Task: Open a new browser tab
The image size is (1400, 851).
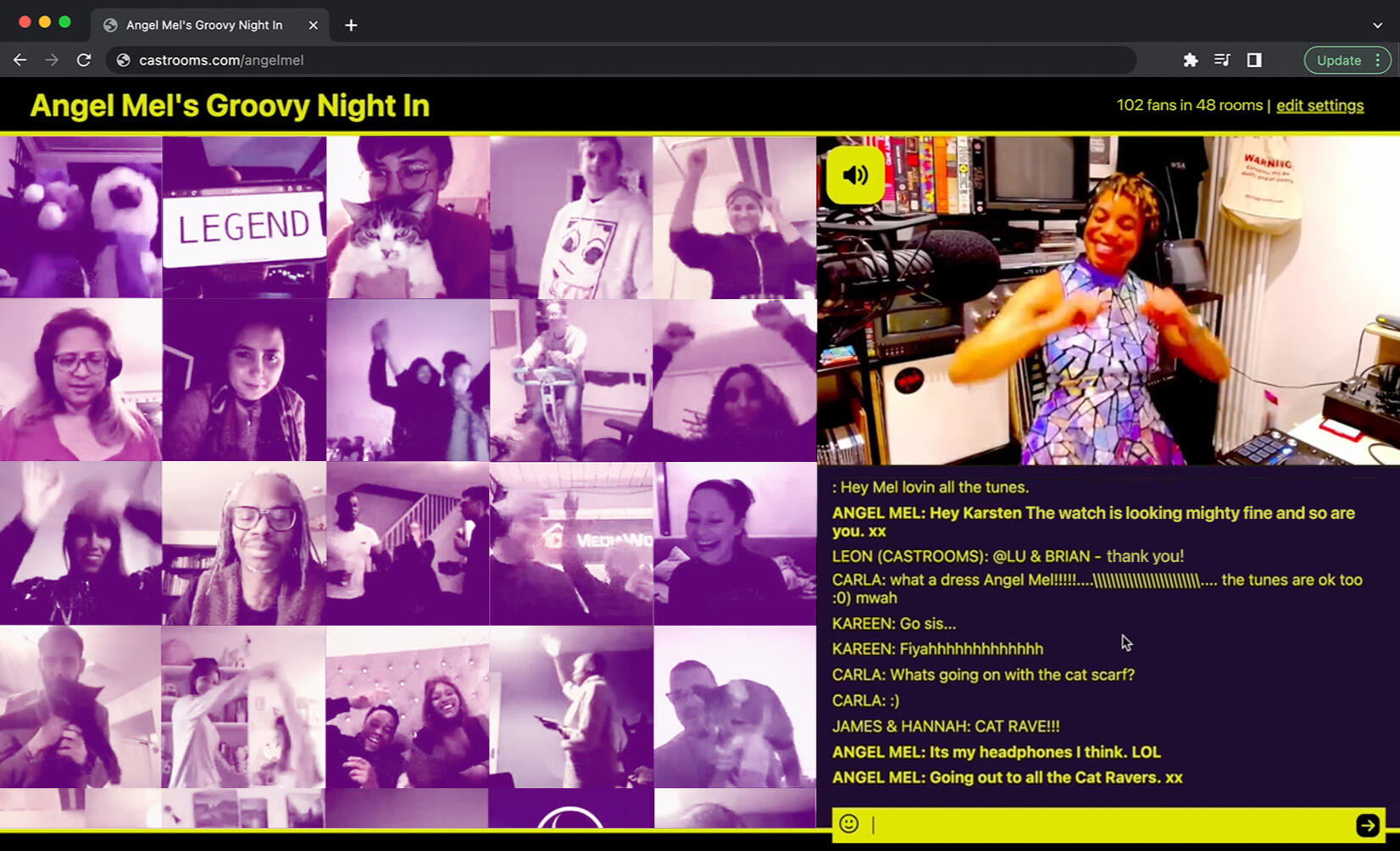Action: pos(351,25)
